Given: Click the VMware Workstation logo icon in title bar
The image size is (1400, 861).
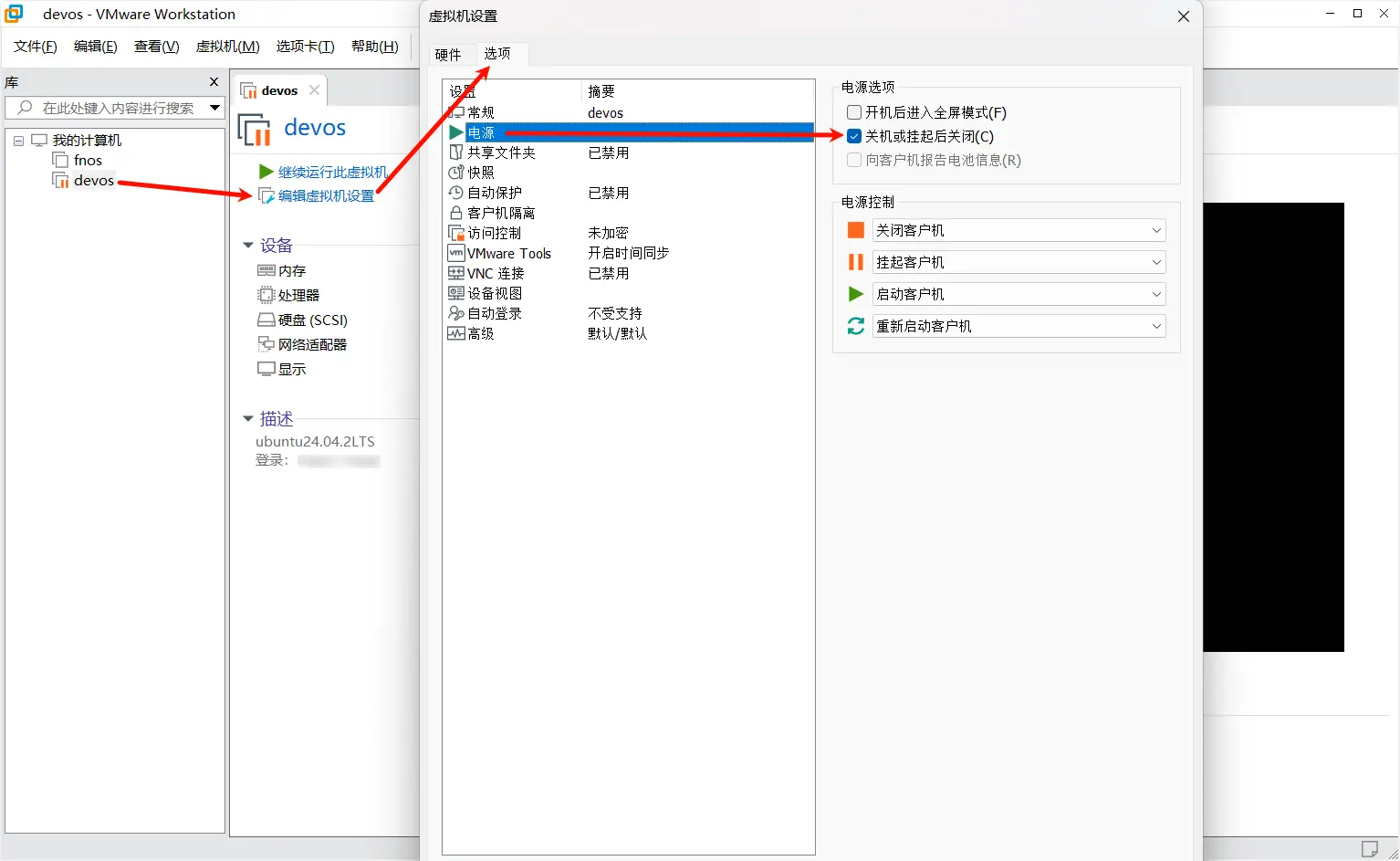Looking at the screenshot, I should [14, 14].
